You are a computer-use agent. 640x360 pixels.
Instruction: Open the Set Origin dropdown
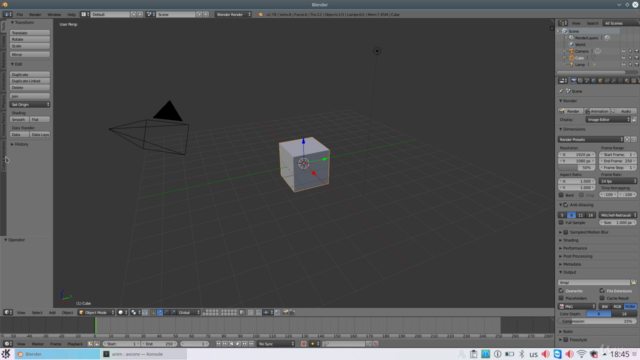click(x=30, y=104)
